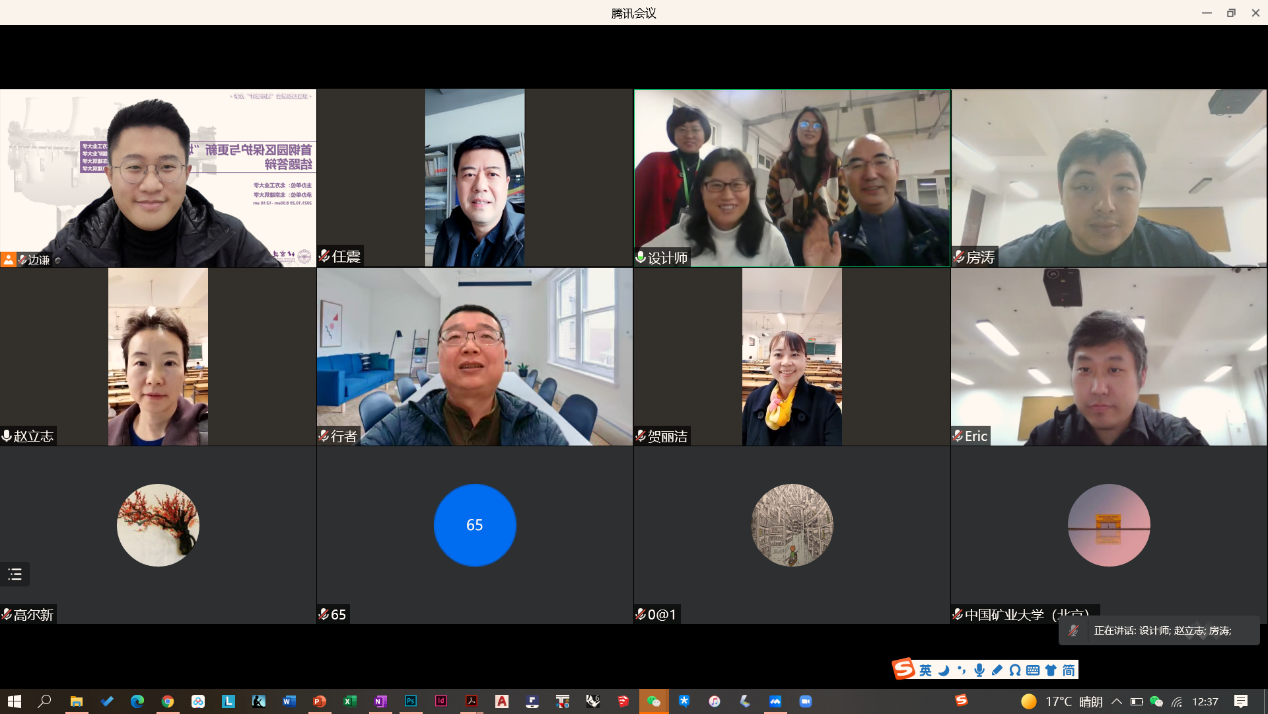Image resolution: width=1268 pixels, height=714 pixels.
Task: Expand hidden system tray icons
Action: 1116,702
